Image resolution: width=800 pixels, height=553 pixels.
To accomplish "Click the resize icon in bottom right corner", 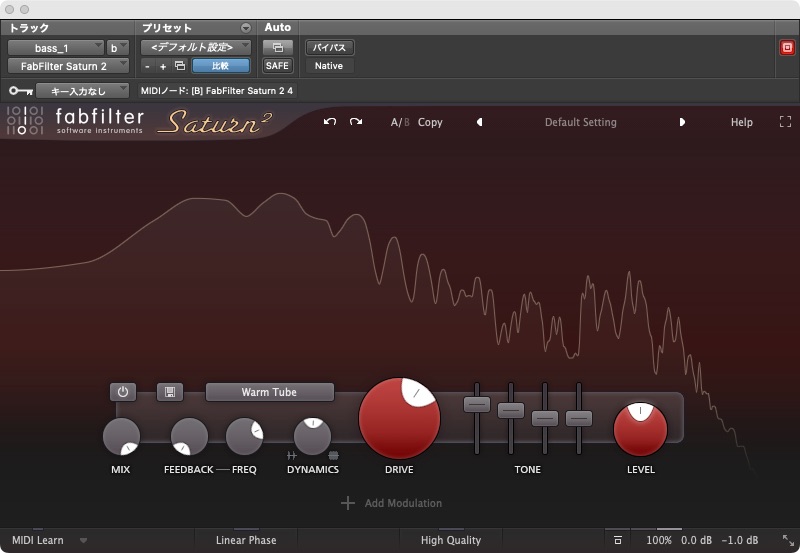I will 787,541.
